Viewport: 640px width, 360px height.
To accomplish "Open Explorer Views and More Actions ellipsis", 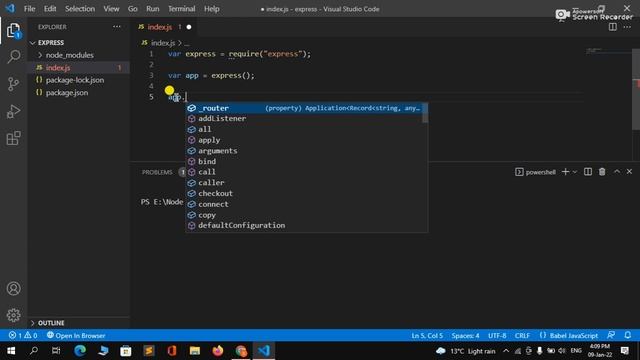I will tap(117, 27).
